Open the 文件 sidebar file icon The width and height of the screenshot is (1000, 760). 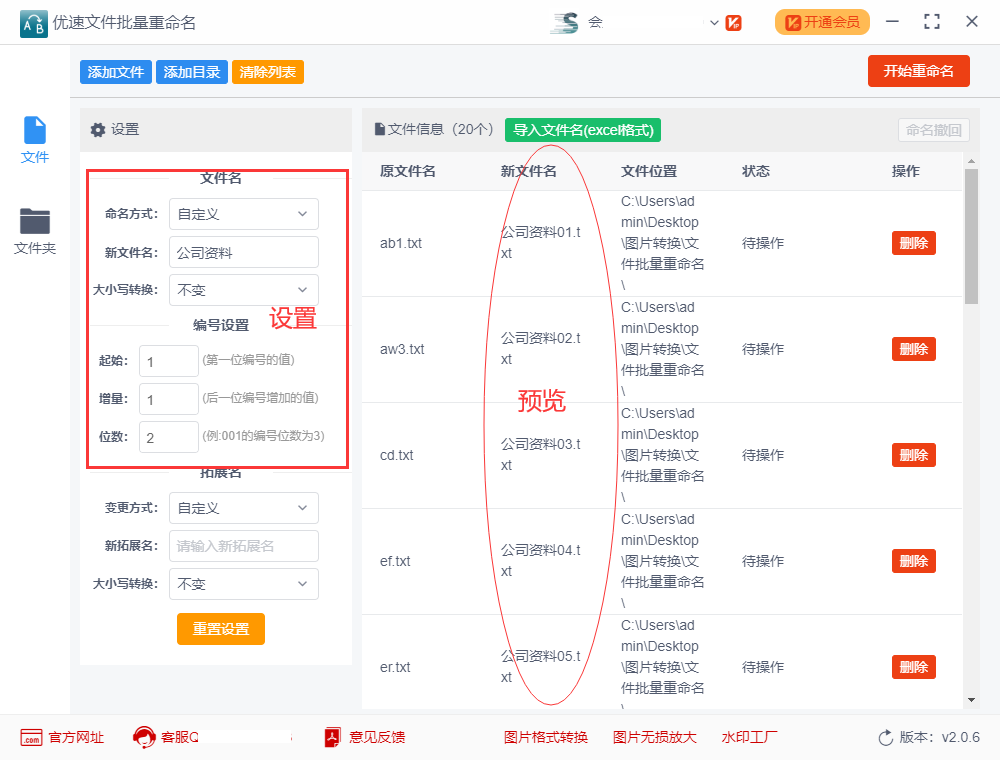click(x=34, y=130)
